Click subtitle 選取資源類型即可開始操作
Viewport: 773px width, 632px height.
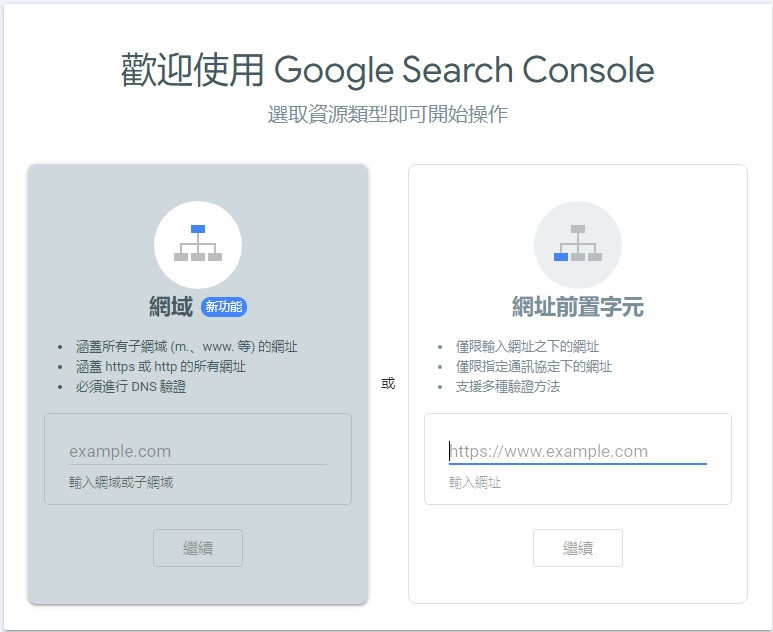tap(387, 114)
